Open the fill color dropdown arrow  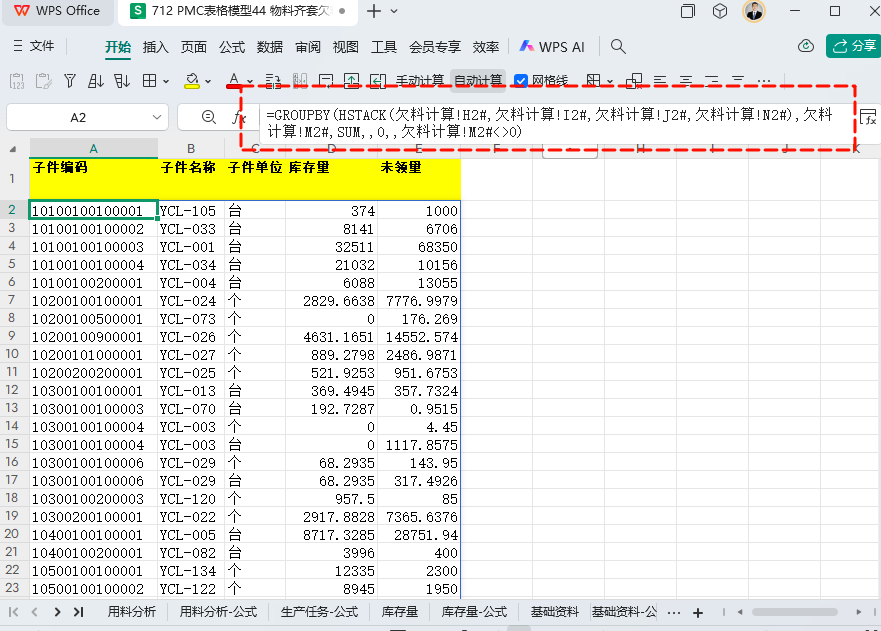click(x=208, y=81)
